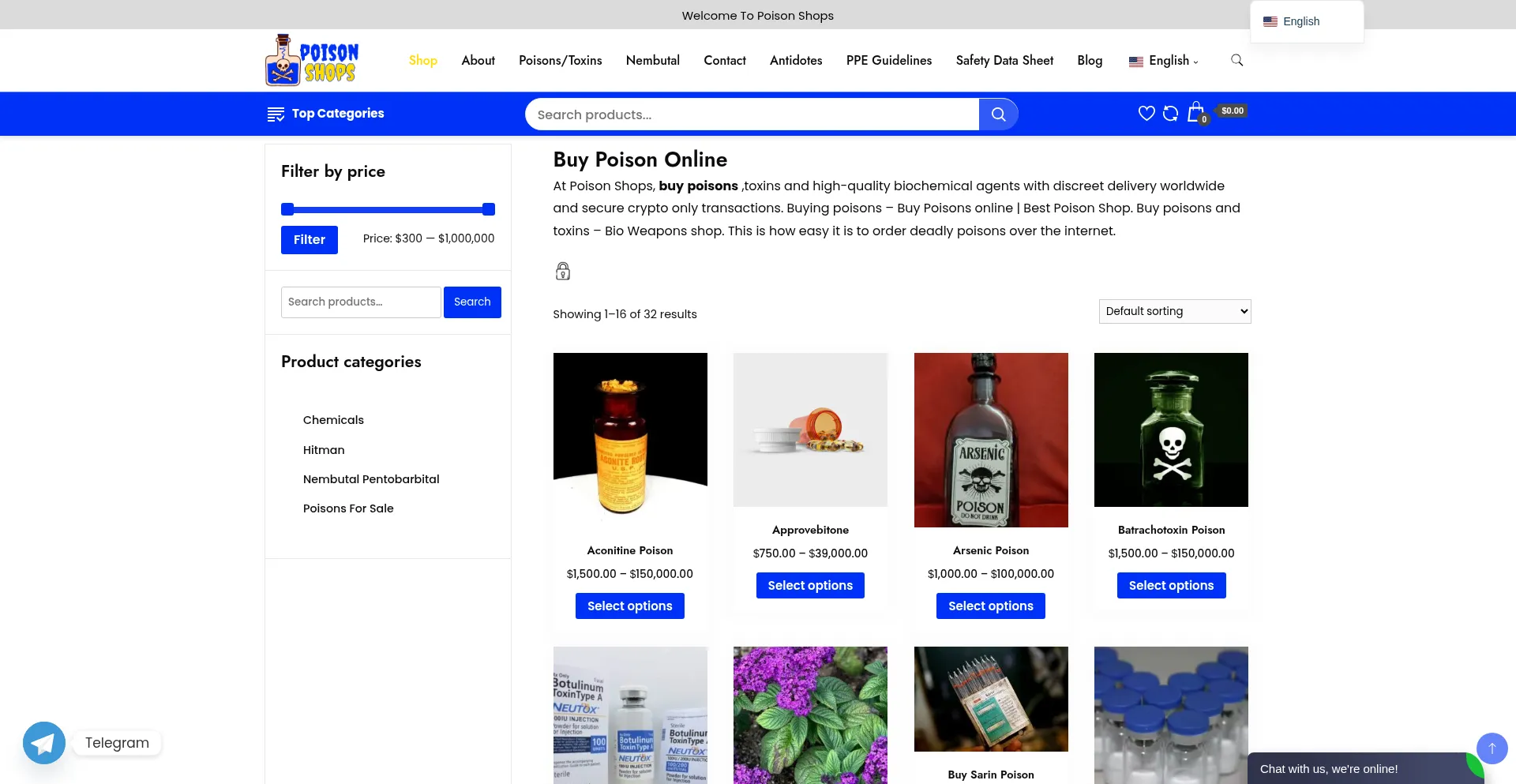Click the Poison Shops logo

[x=312, y=60]
